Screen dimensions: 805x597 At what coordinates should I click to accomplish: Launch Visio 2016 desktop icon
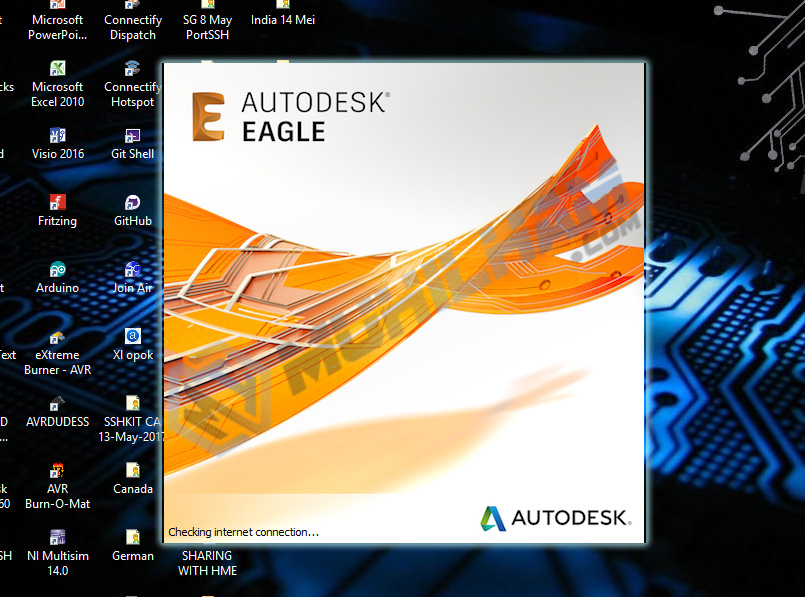[x=58, y=144]
